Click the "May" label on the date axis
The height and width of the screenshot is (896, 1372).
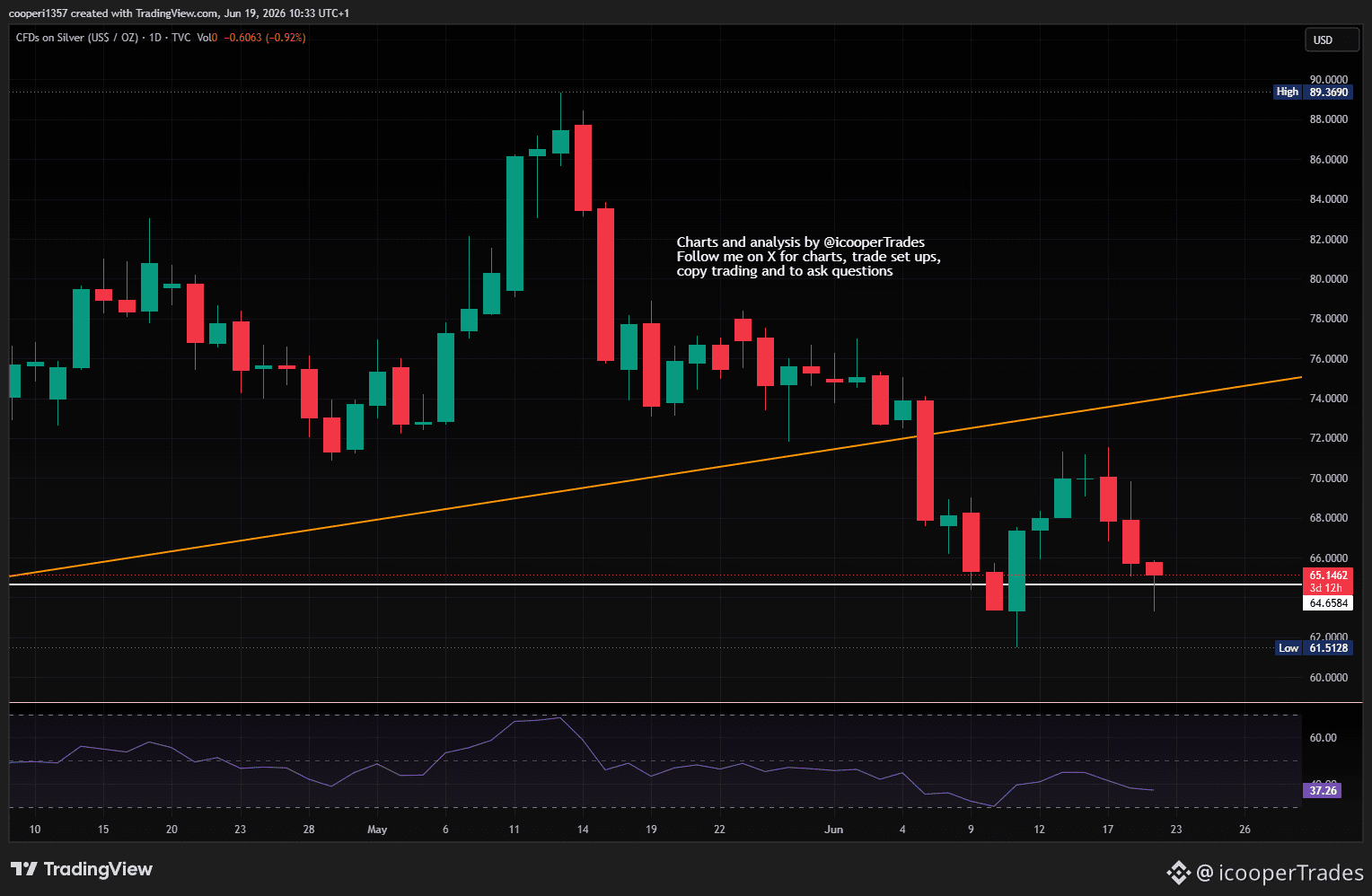pos(377,830)
